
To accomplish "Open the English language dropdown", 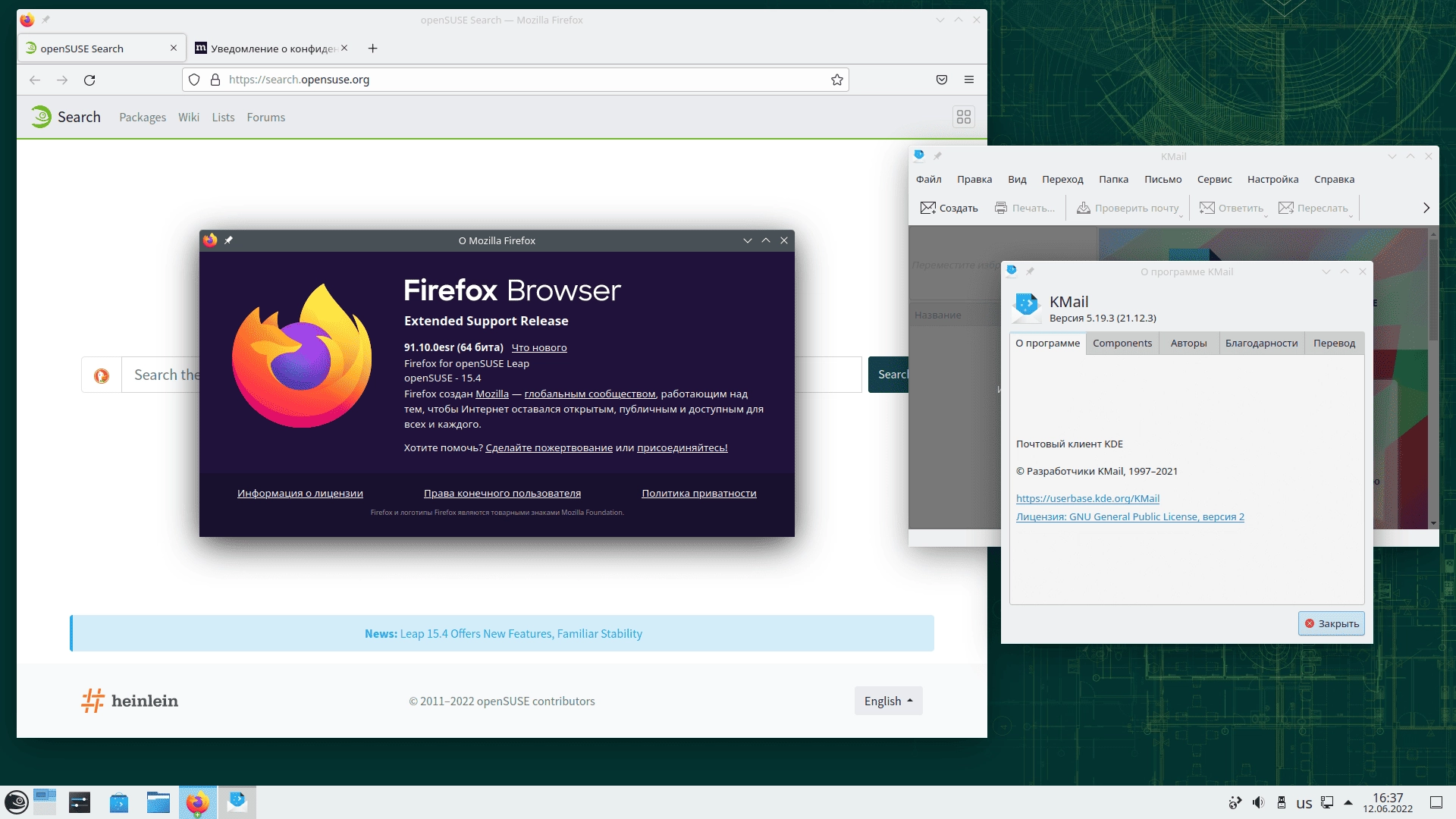I will coord(888,701).
